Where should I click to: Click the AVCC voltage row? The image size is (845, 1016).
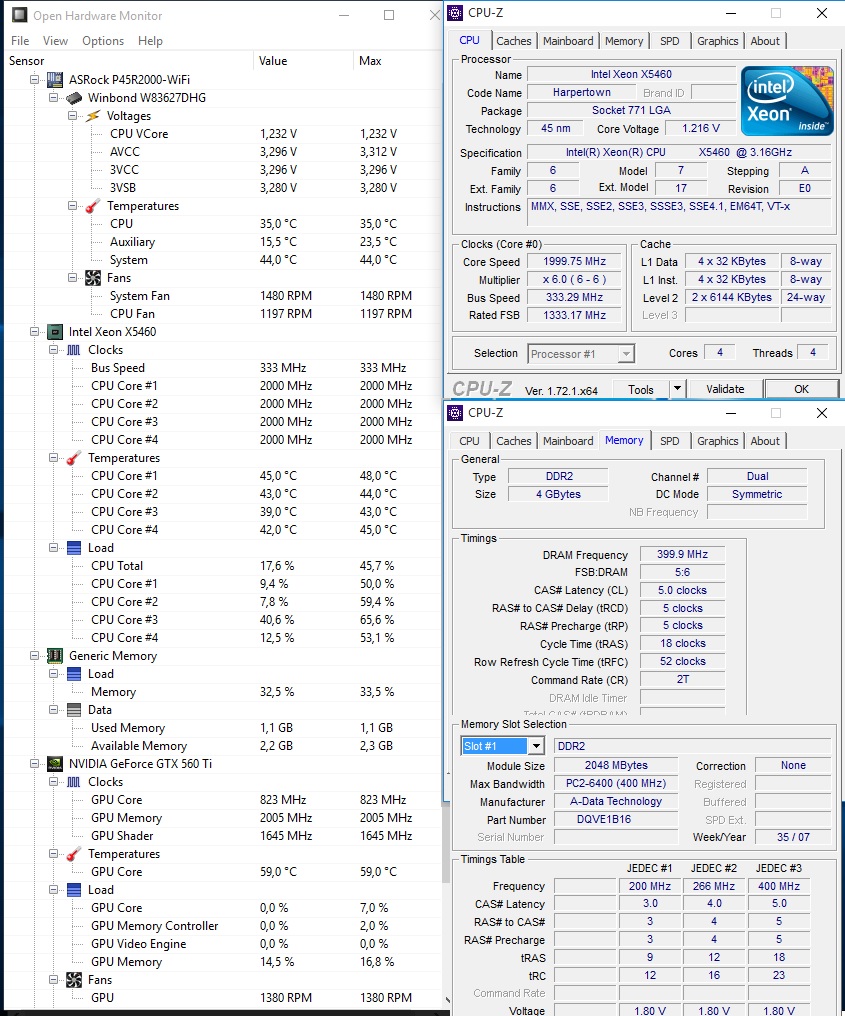[223, 152]
